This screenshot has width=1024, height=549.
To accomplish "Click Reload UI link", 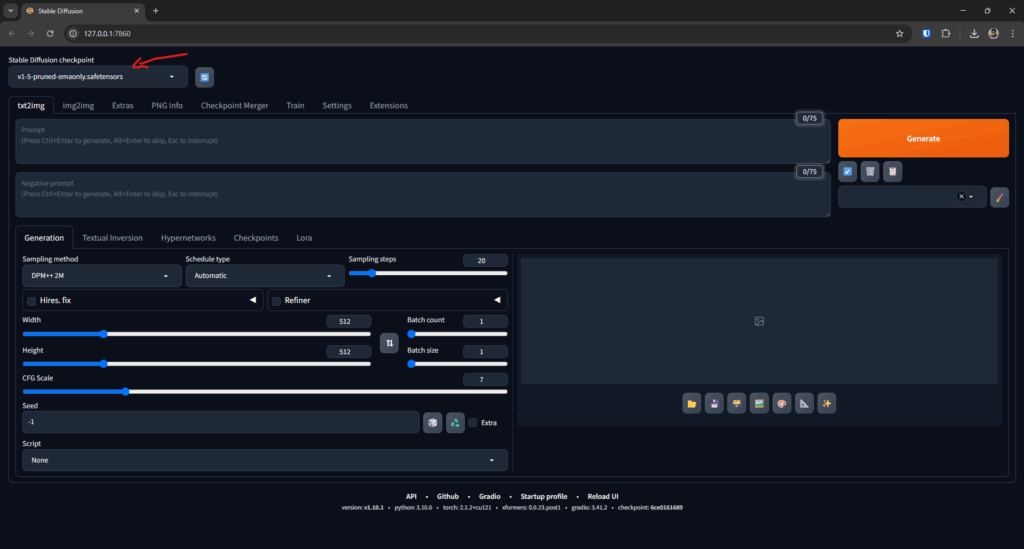I will [x=603, y=496].
